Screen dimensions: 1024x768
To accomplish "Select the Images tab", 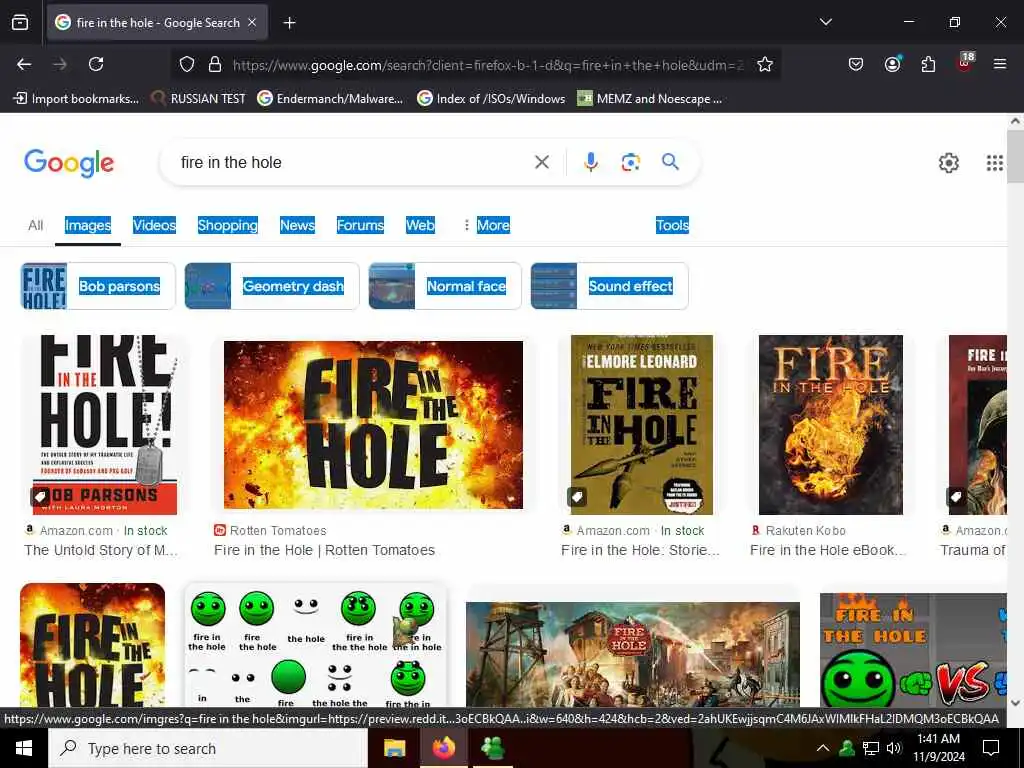I will coord(88,225).
